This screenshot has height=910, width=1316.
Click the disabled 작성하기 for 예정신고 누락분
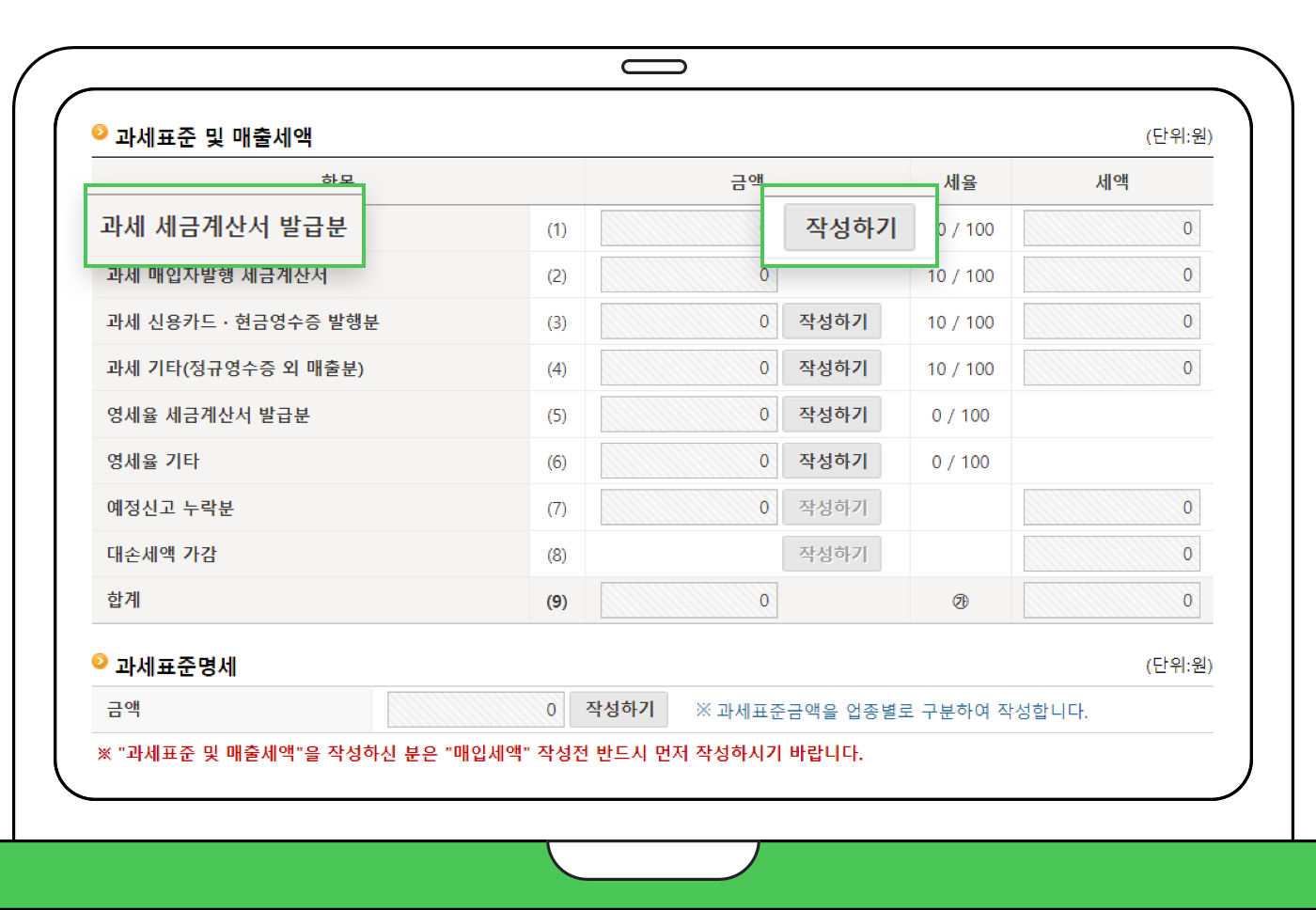click(832, 507)
